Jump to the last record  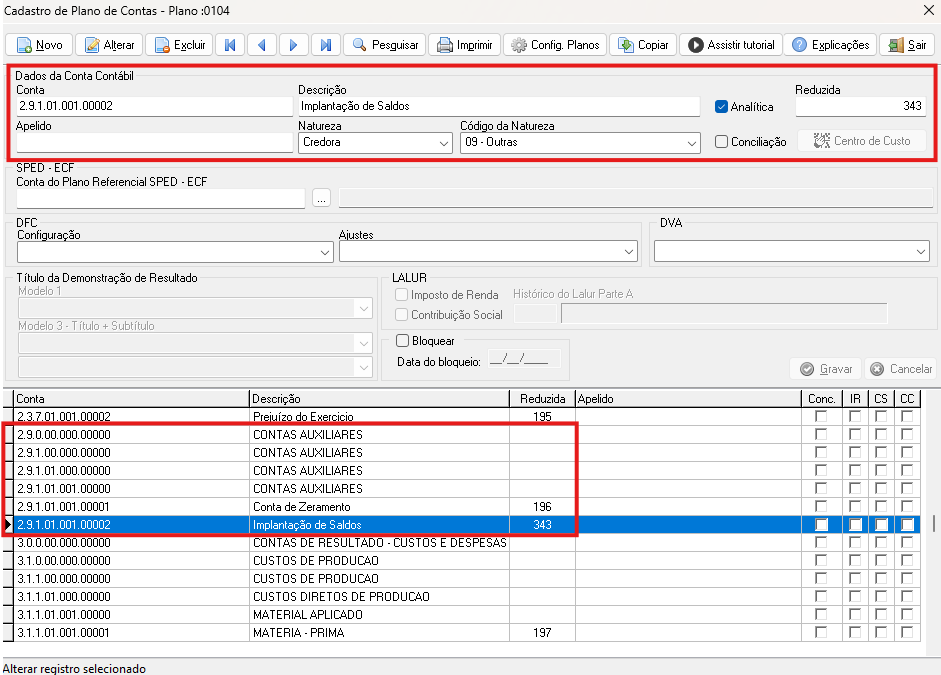325,45
